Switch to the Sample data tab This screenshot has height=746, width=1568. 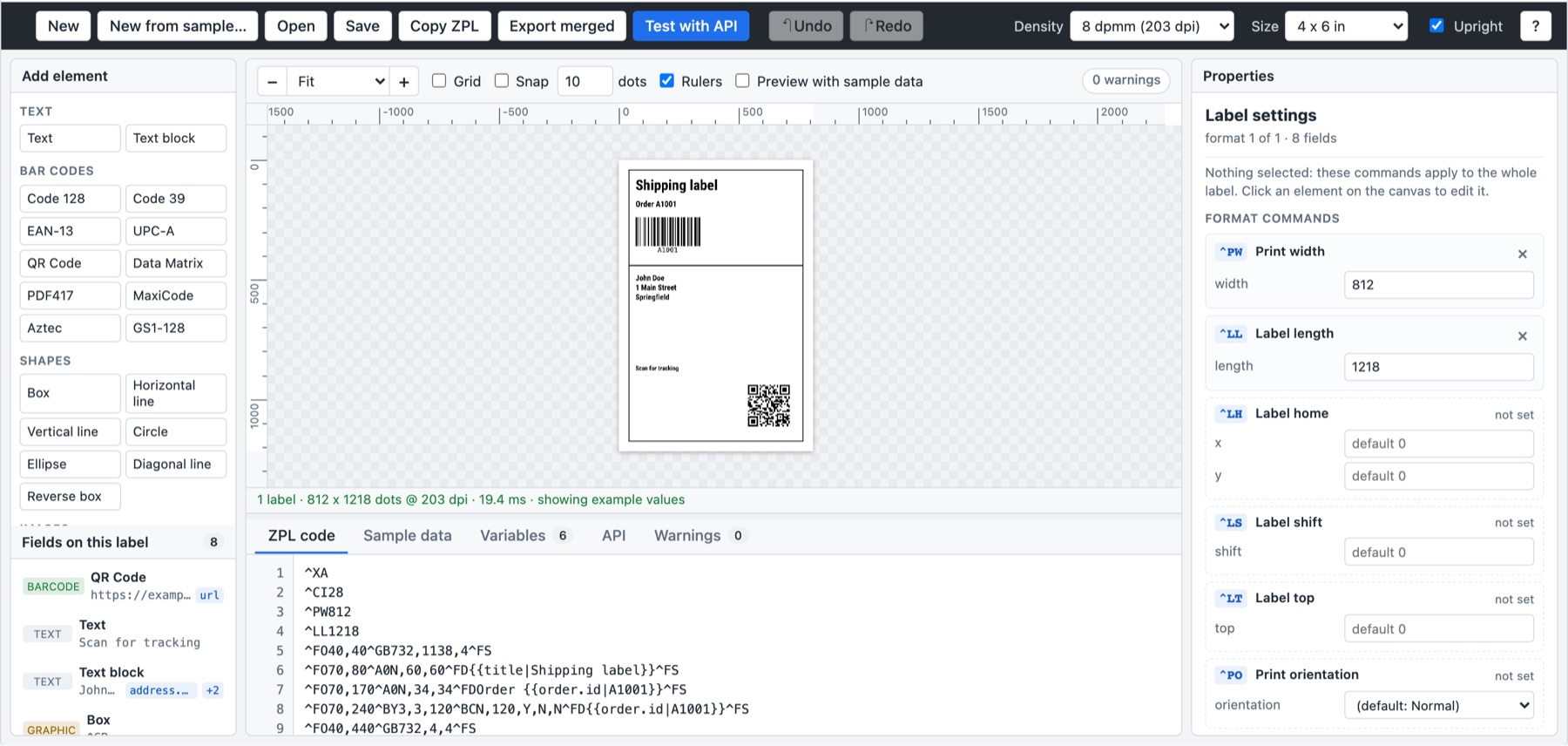tap(408, 536)
